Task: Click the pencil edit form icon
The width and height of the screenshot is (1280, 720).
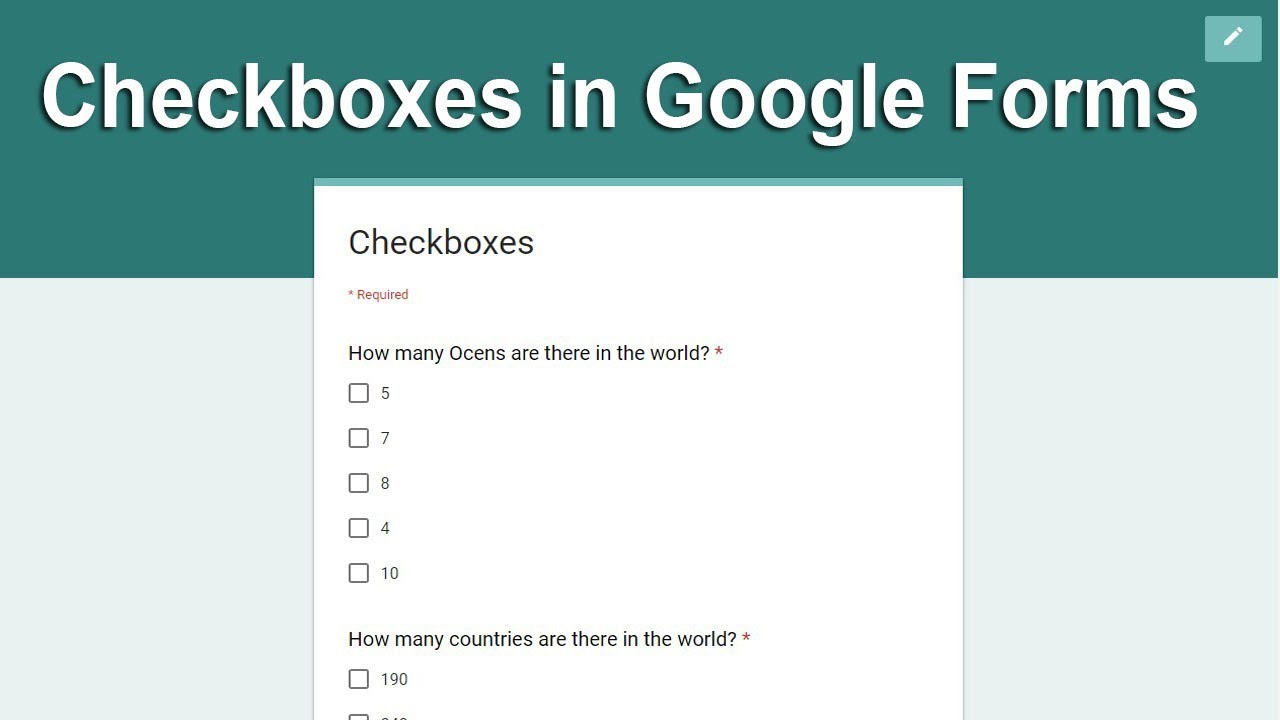Action: tap(1233, 38)
